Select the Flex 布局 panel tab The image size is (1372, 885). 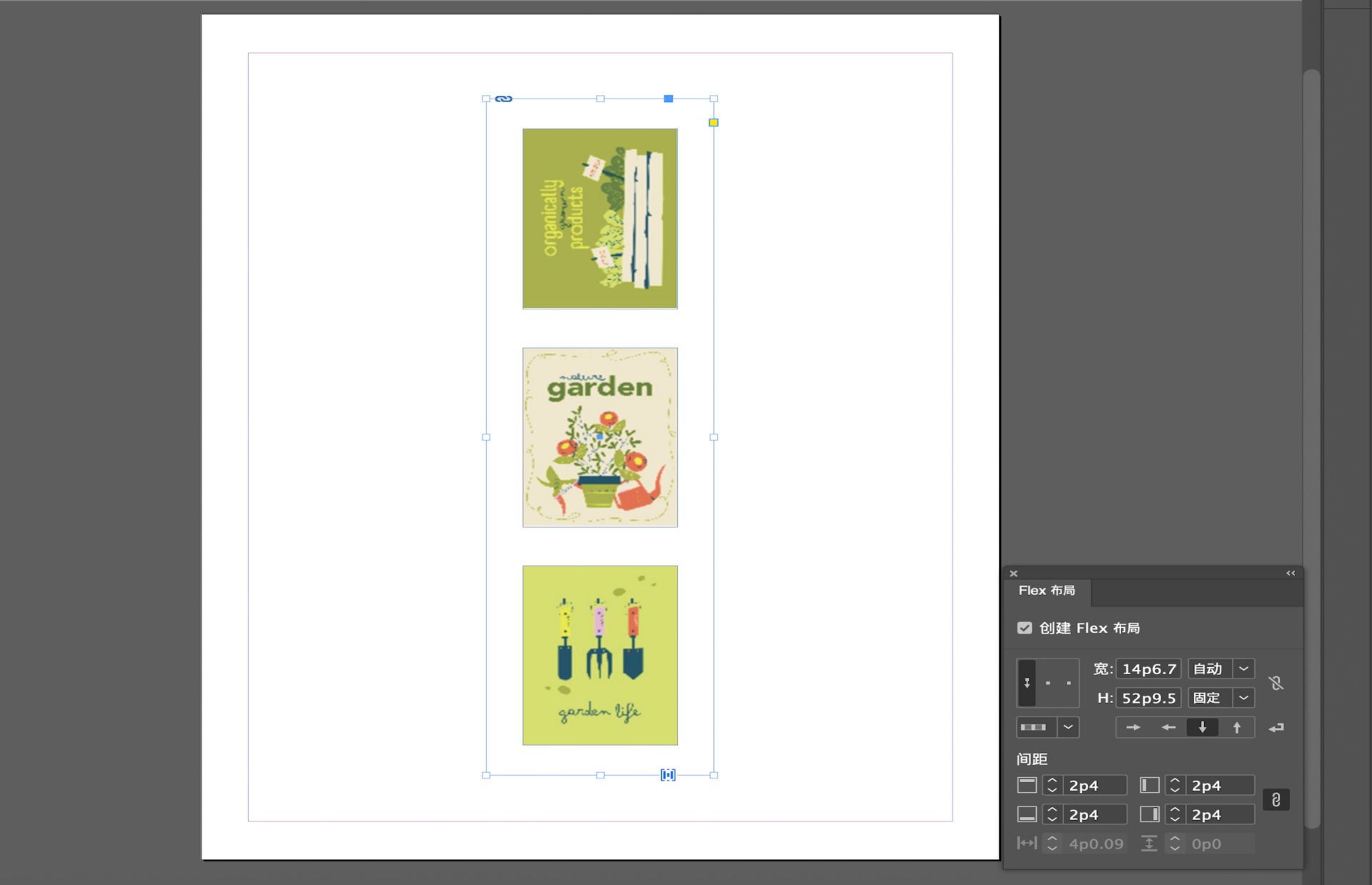(x=1046, y=591)
